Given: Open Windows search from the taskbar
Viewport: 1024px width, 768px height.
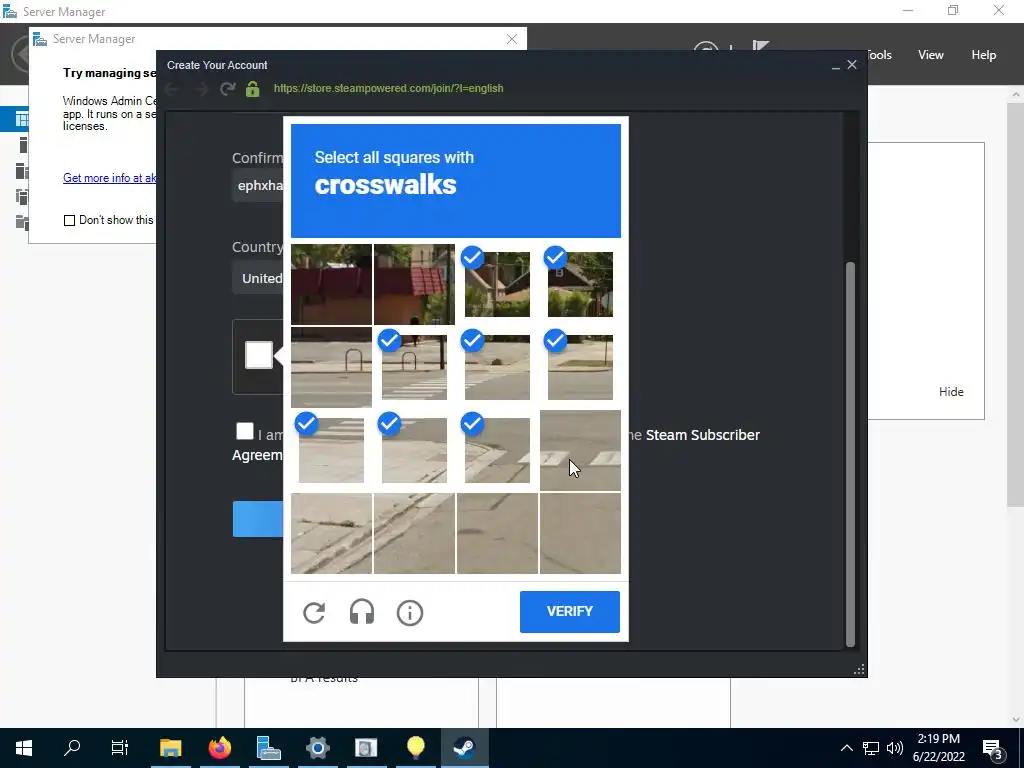Looking at the screenshot, I should coord(72,748).
